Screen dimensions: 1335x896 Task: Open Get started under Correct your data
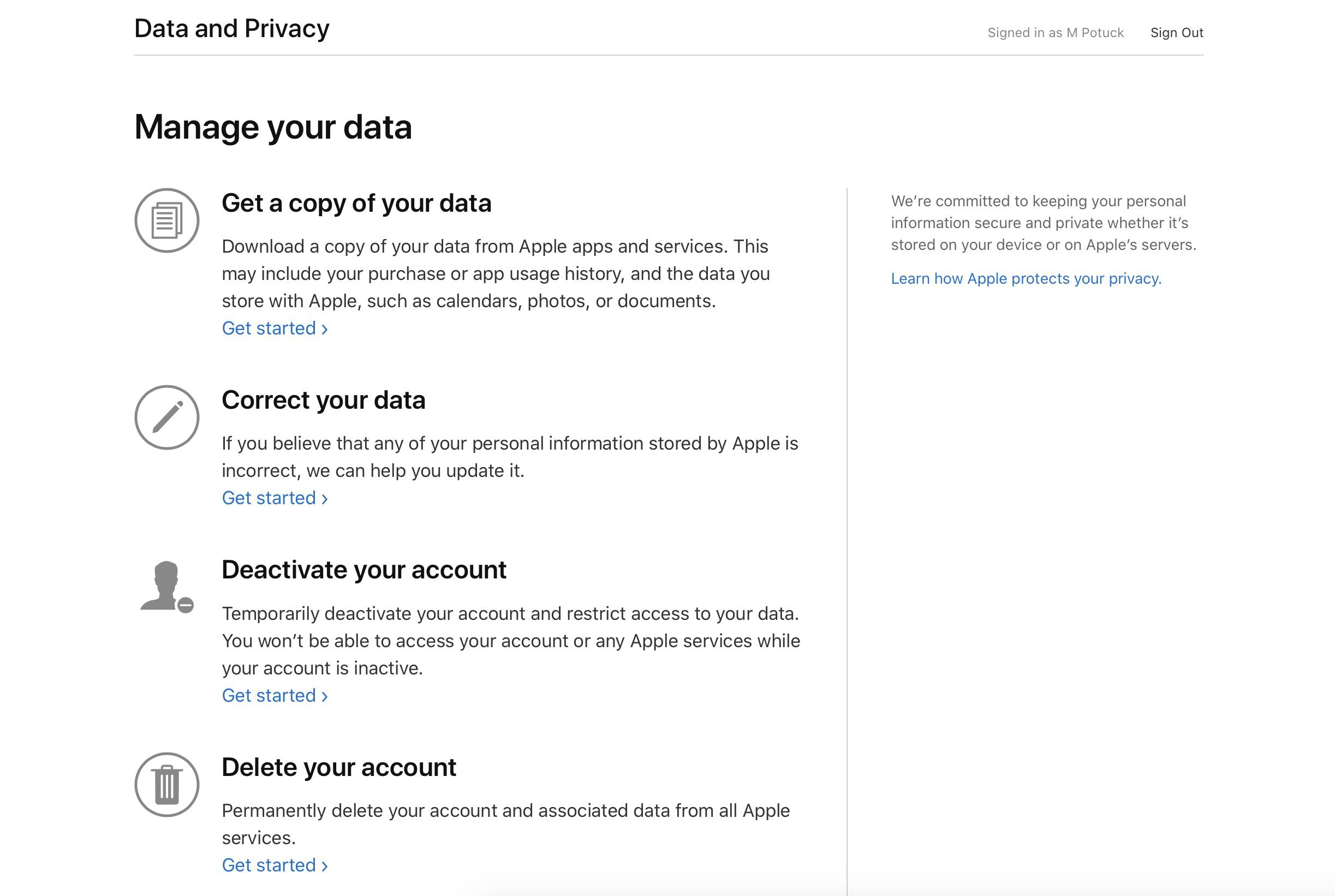(x=269, y=498)
